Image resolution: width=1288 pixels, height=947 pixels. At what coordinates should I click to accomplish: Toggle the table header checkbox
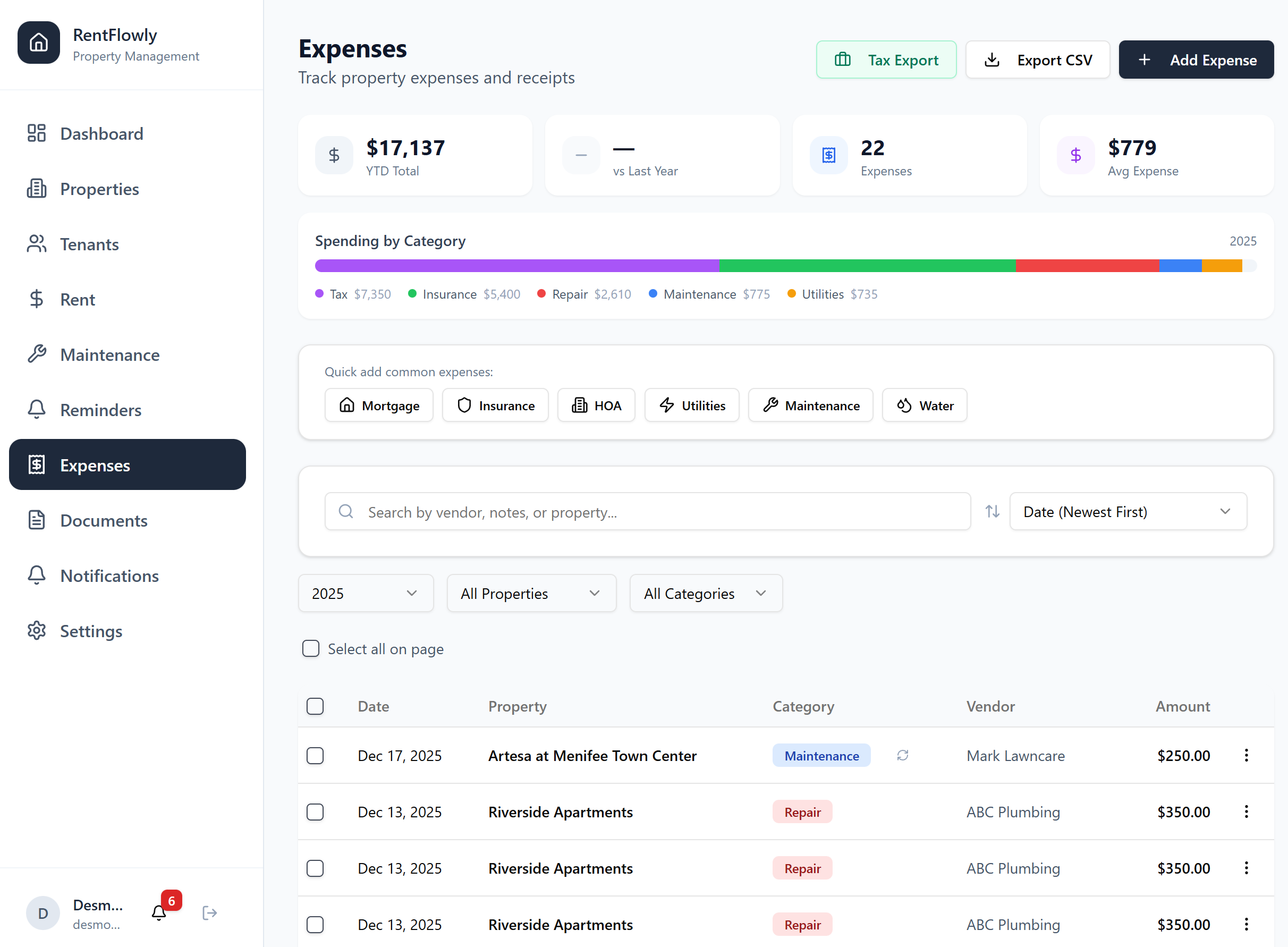click(315, 706)
